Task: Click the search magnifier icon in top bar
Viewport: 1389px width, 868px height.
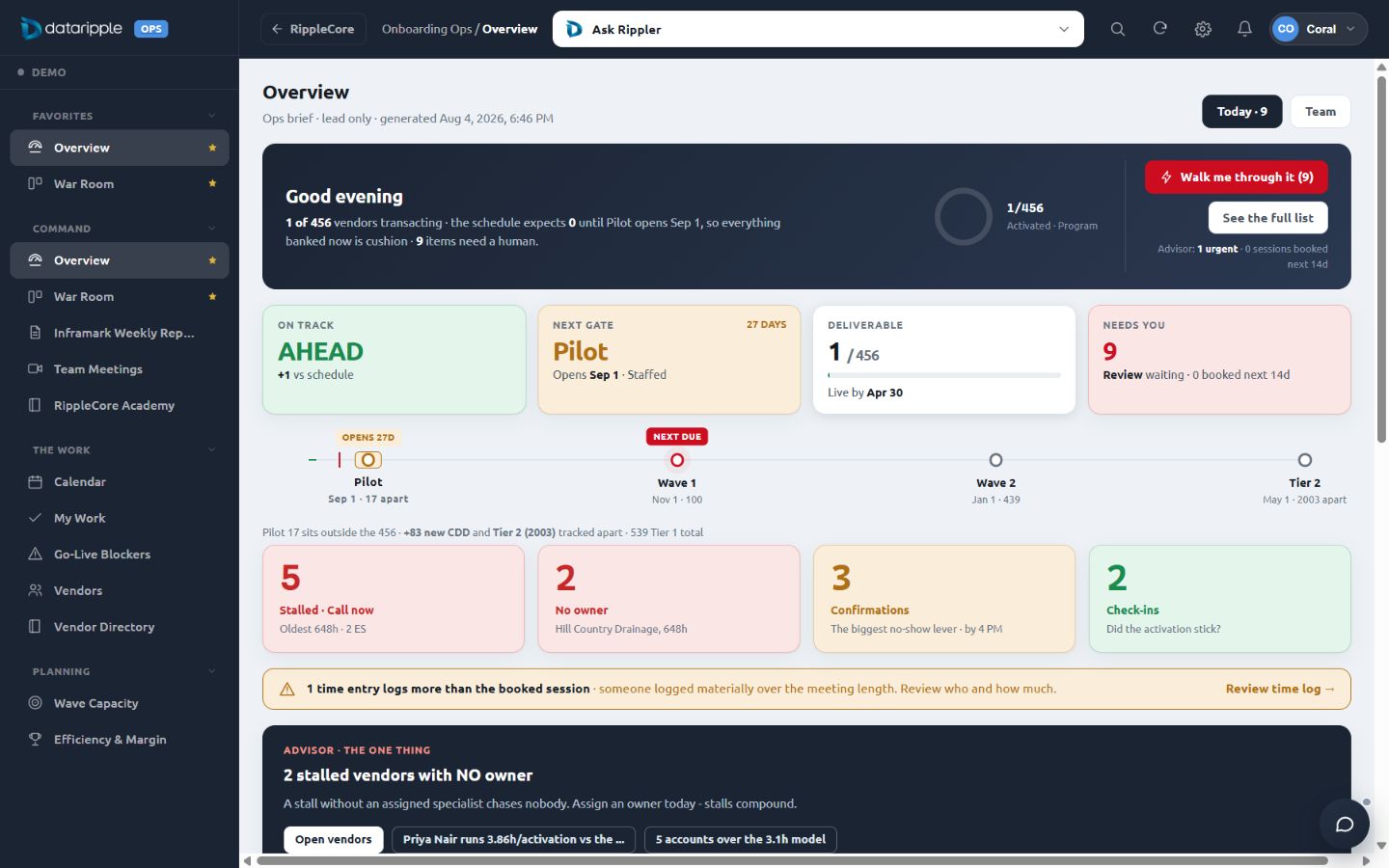Action: coord(1117,29)
